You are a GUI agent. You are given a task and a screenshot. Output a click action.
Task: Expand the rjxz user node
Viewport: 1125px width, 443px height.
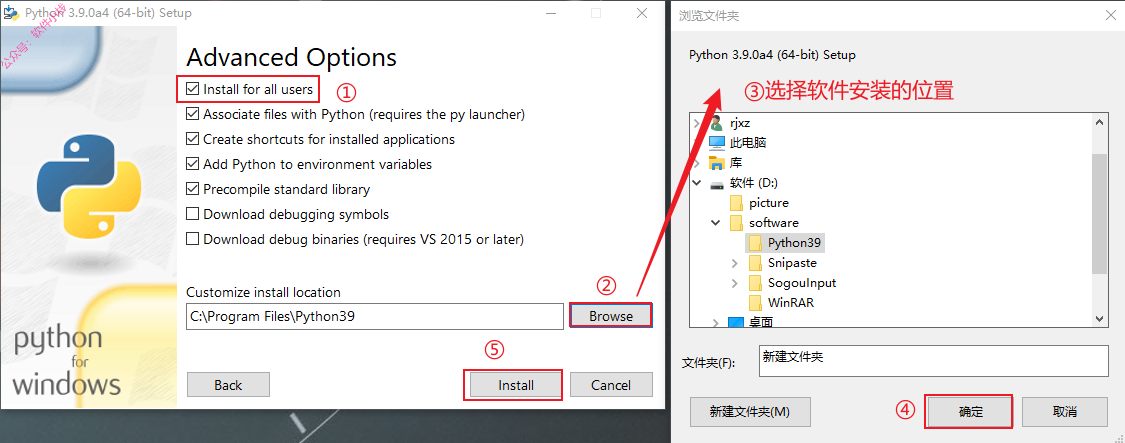pos(696,123)
